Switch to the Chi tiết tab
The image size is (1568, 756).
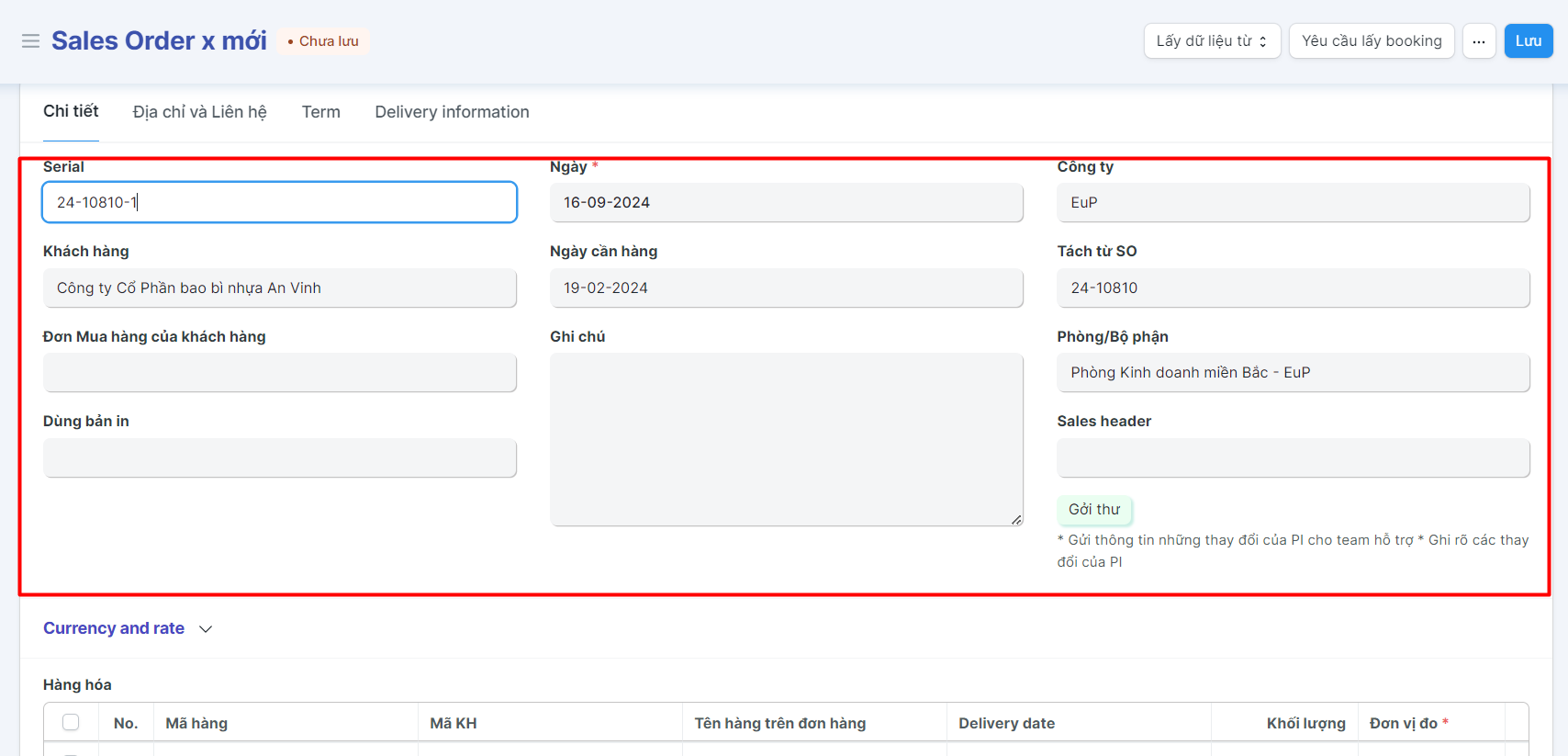[71, 111]
